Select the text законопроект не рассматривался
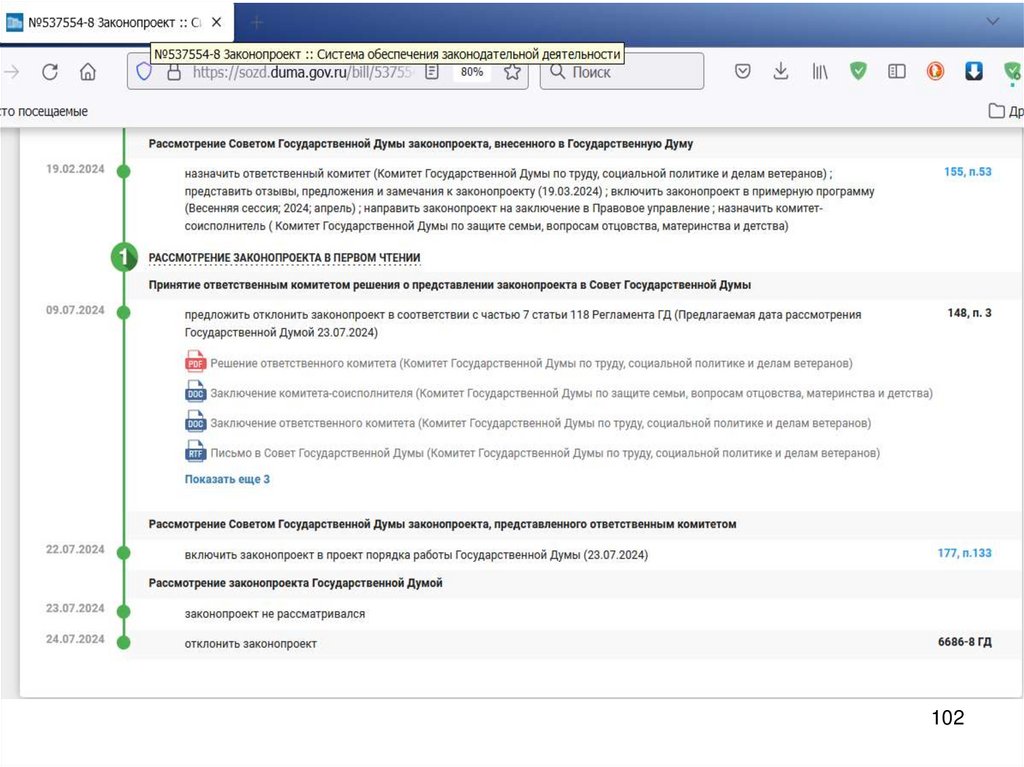Screen dimensions: 1024x767 pos(275,614)
